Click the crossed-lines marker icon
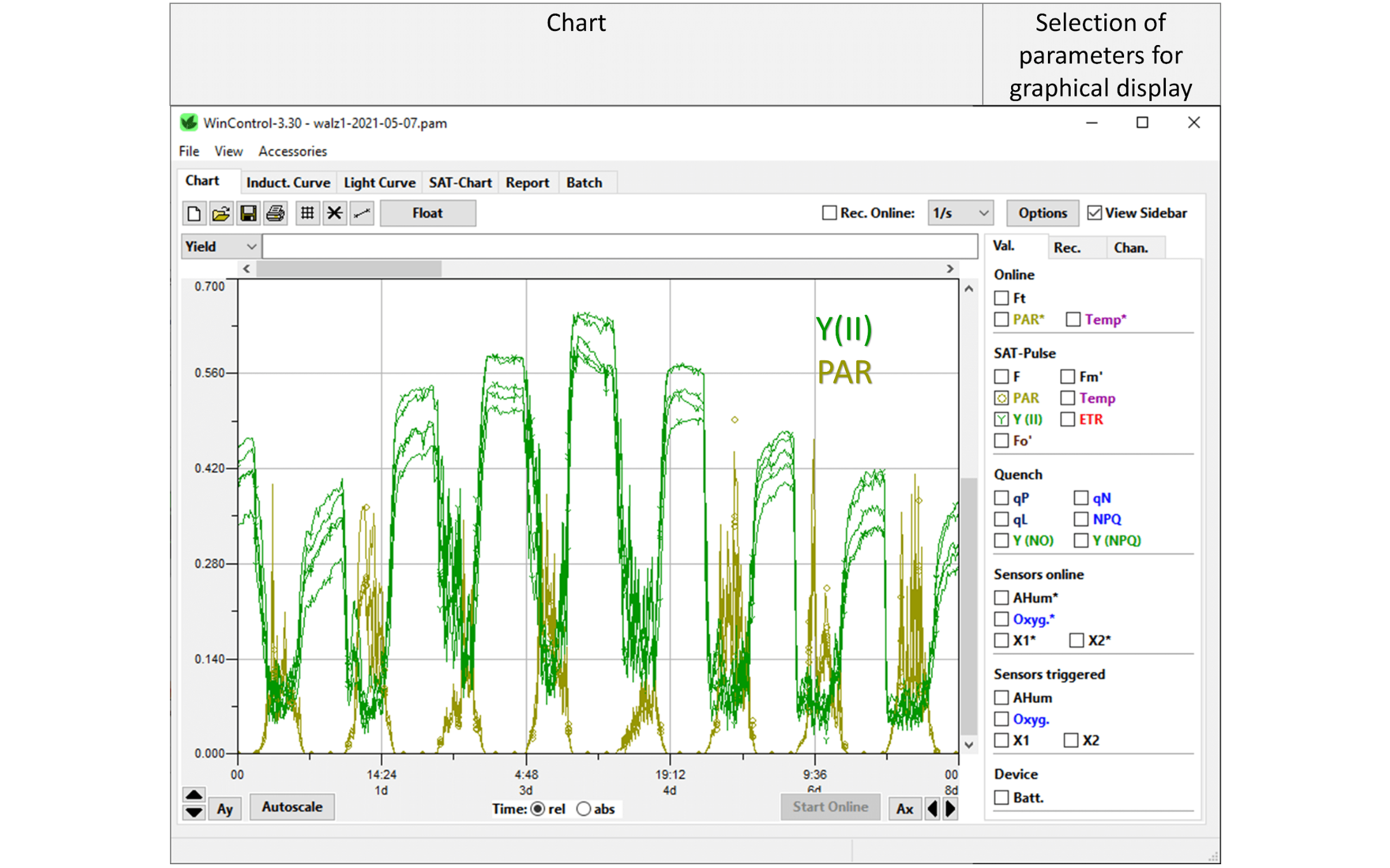Viewport: 1390px width, 868px height. click(x=334, y=213)
